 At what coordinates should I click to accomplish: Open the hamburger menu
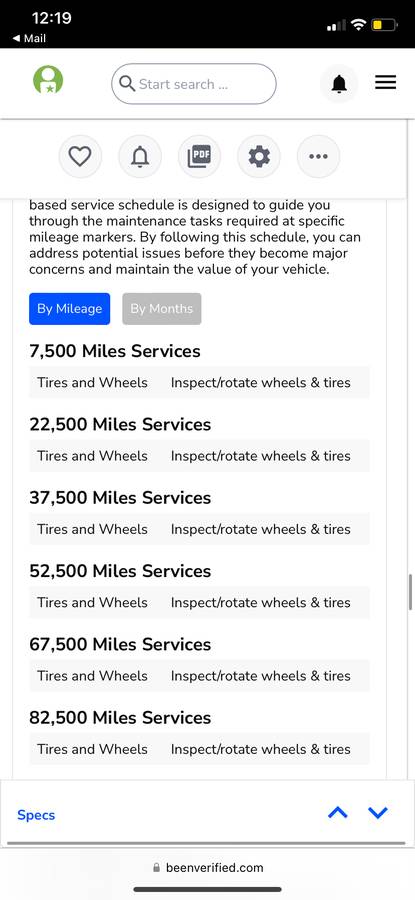pos(386,83)
